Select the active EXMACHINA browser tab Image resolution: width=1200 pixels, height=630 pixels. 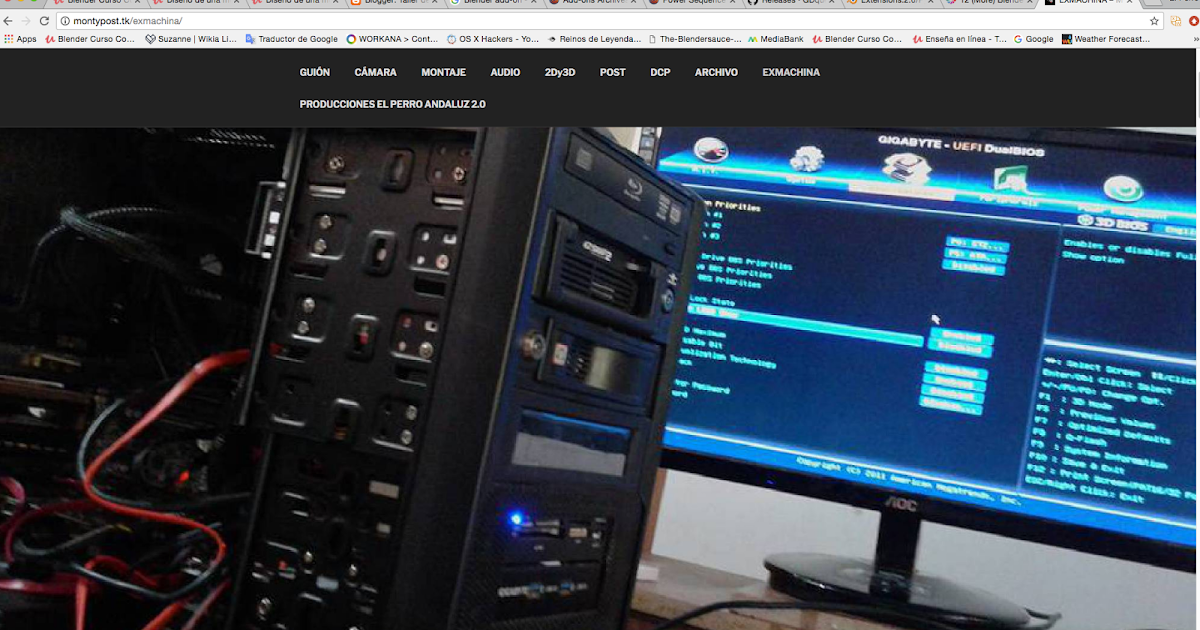1089,3
